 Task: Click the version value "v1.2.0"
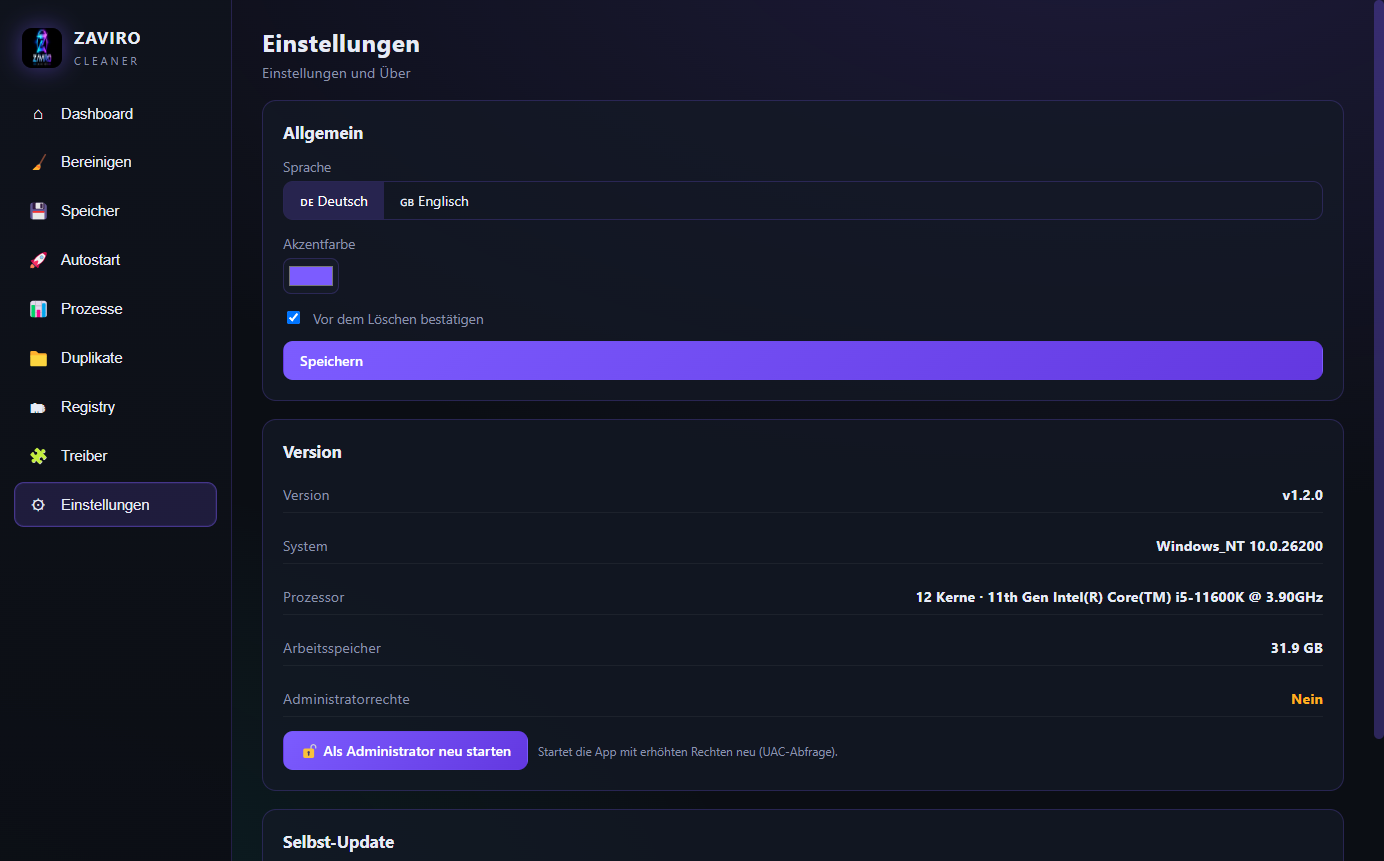[x=1302, y=495]
